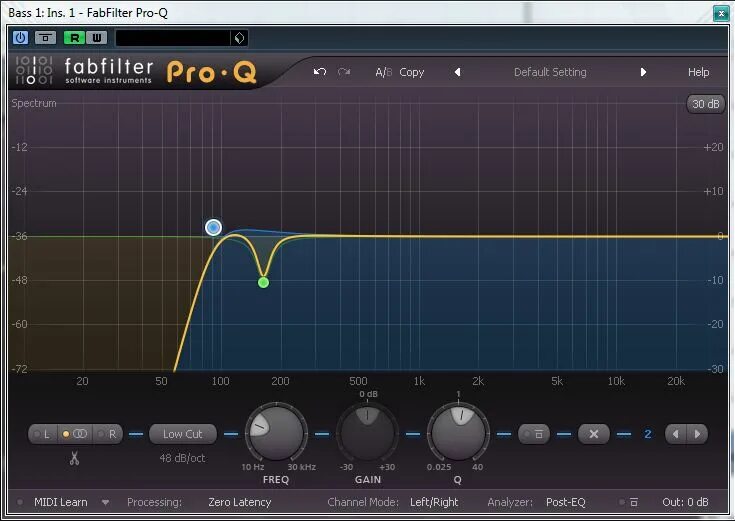Click the 0 dB gain reset label
Screen dimensions: 735x521
tap(368, 394)
